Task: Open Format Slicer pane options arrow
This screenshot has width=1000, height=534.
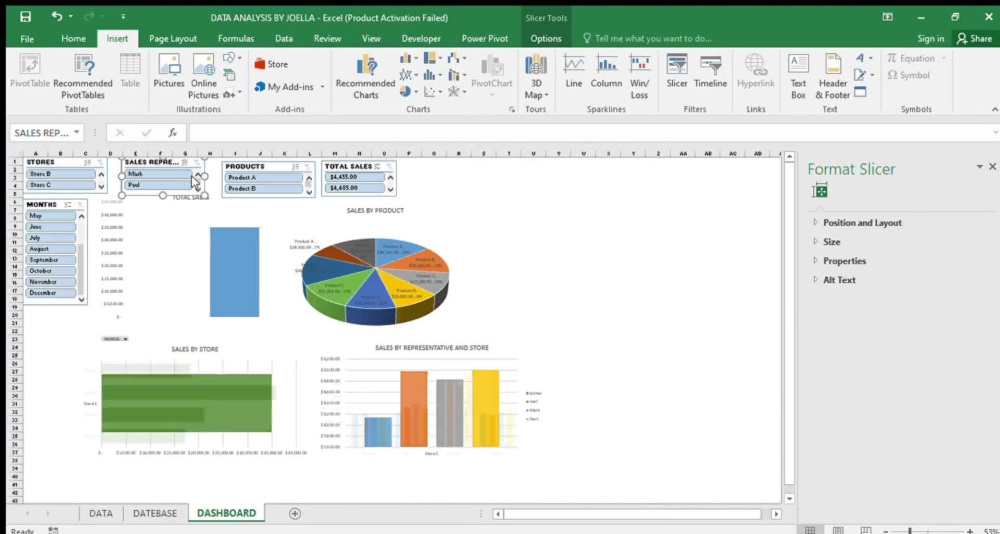Action: [980, 167]
